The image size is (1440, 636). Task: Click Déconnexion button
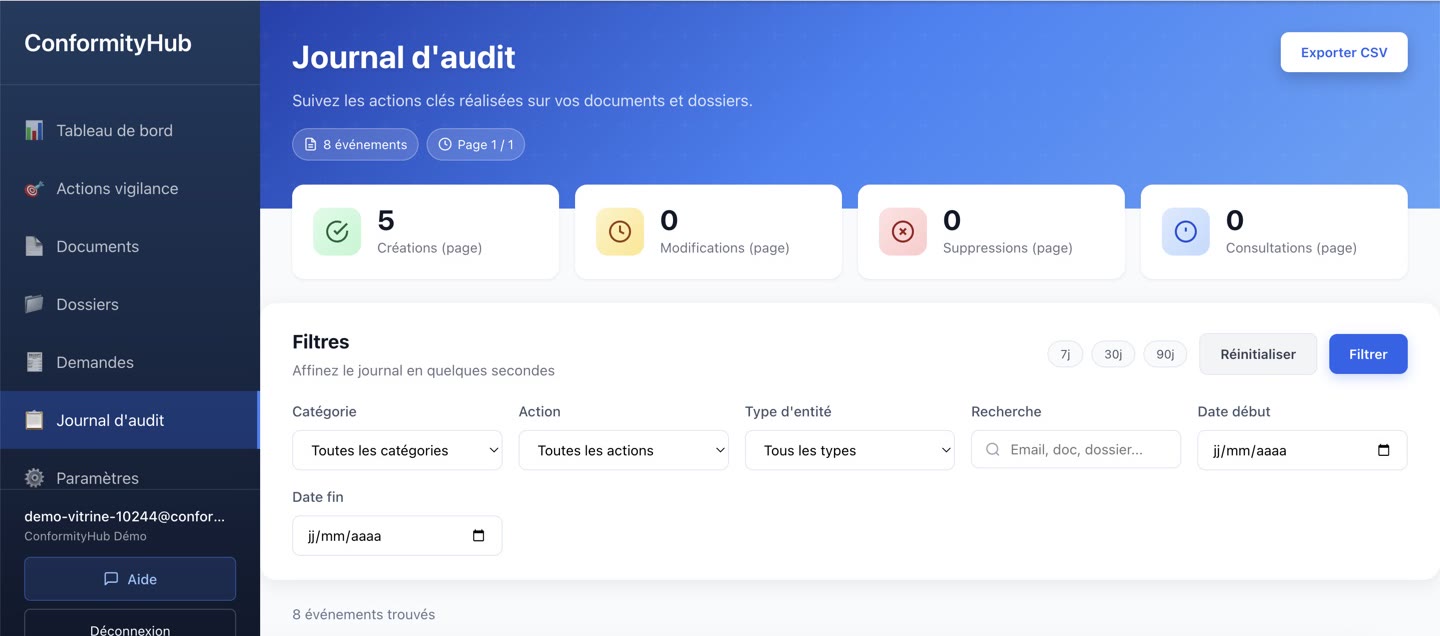(x=130, y=624)
